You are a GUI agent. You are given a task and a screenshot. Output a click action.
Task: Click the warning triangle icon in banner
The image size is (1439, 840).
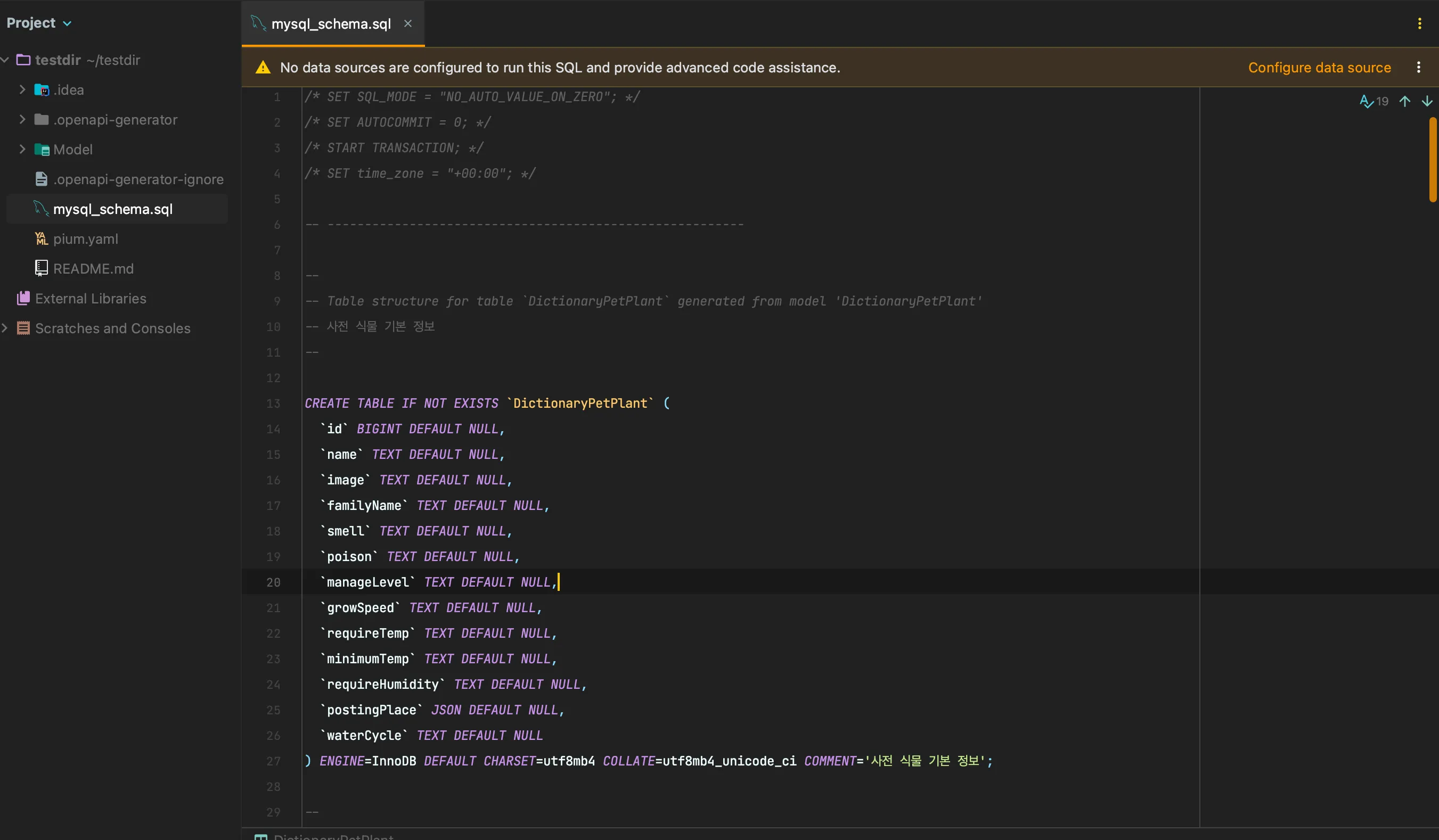pyautogui.click(x=263, y=67)
